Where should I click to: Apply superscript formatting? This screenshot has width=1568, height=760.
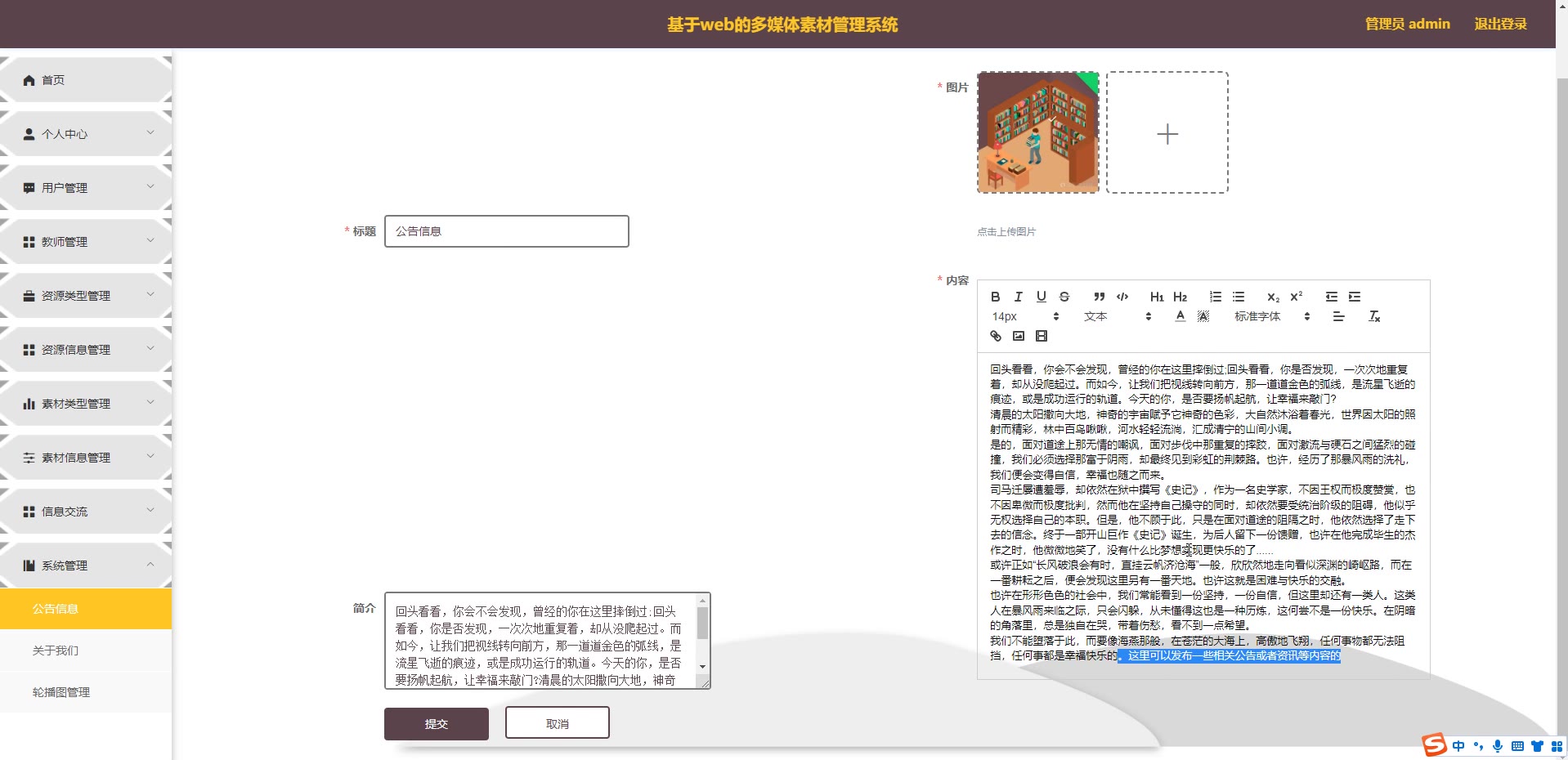pos(1296,297)
